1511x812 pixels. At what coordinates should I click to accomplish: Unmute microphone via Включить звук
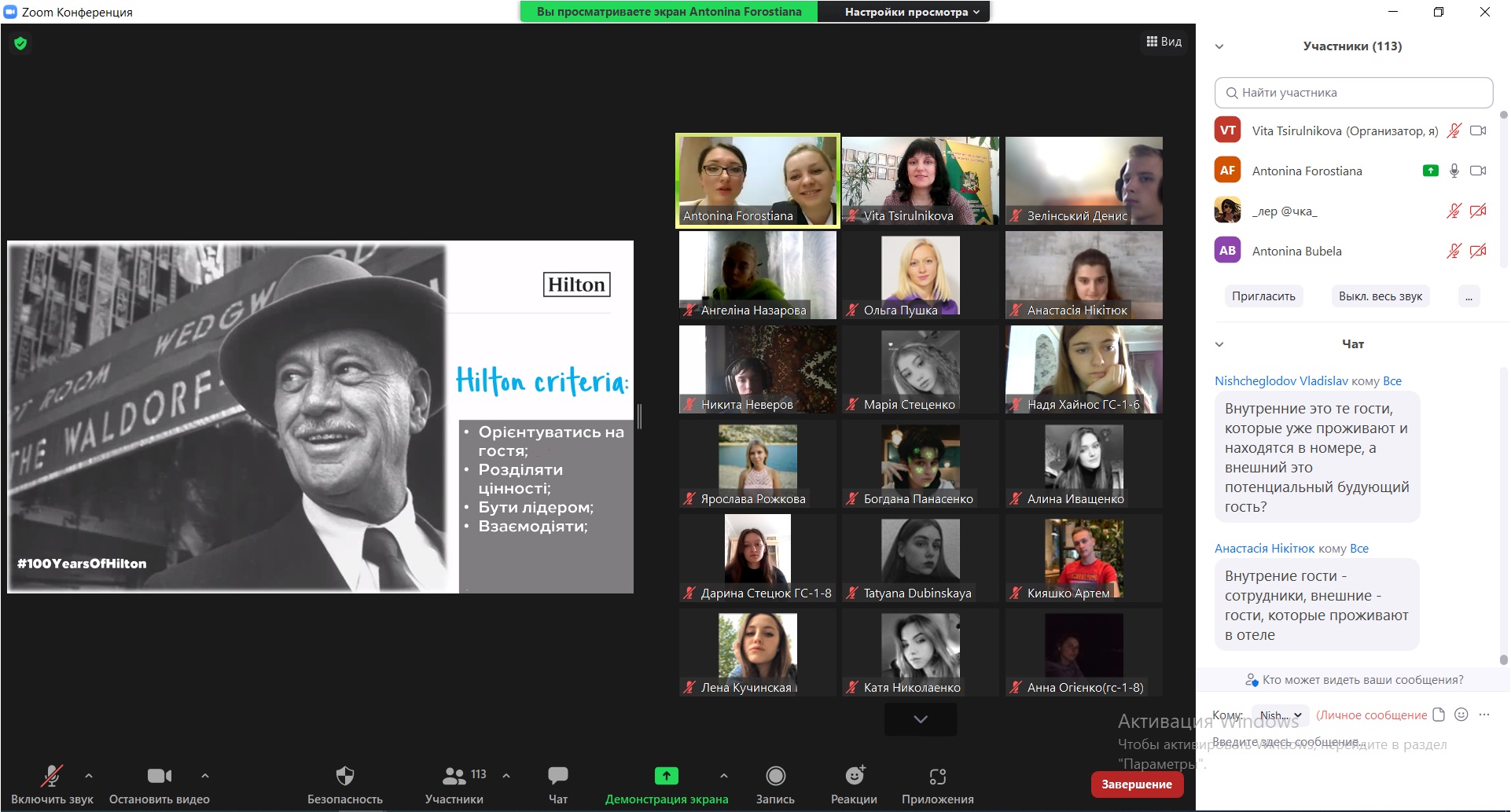[52, 784]
